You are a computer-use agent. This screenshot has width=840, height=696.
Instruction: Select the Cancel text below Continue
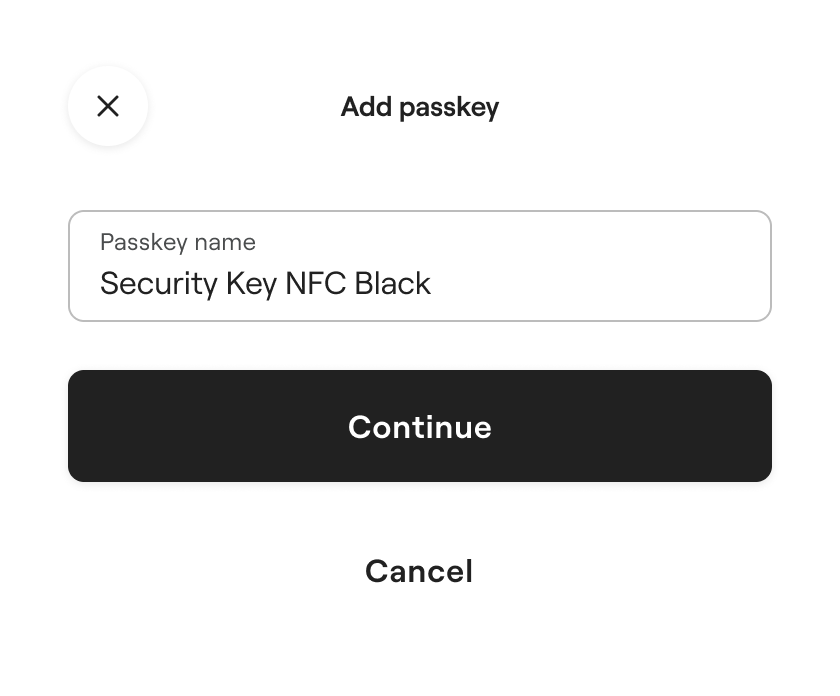point(419,571)
